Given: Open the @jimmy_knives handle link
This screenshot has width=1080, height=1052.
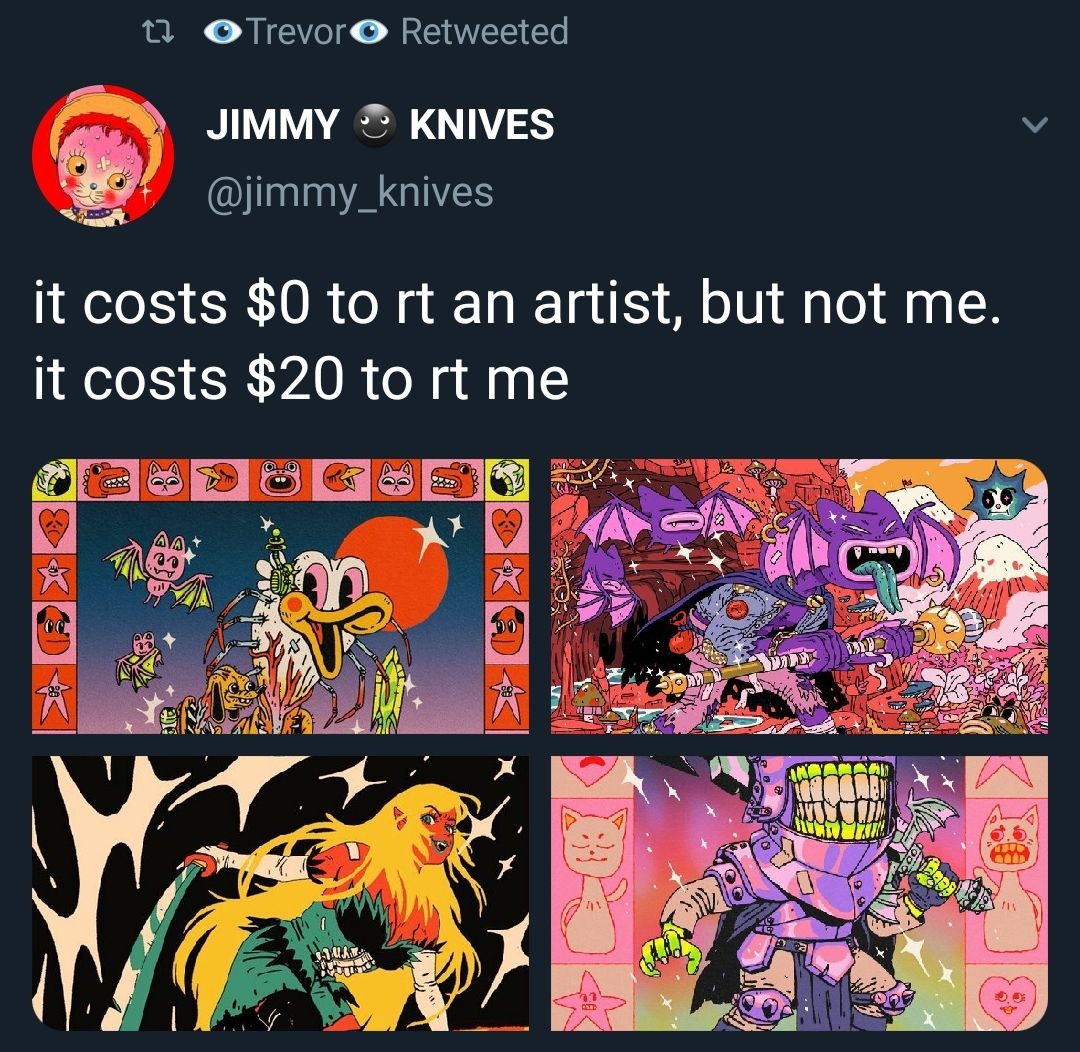Looking at the screenshot, I should click(350, 192).
